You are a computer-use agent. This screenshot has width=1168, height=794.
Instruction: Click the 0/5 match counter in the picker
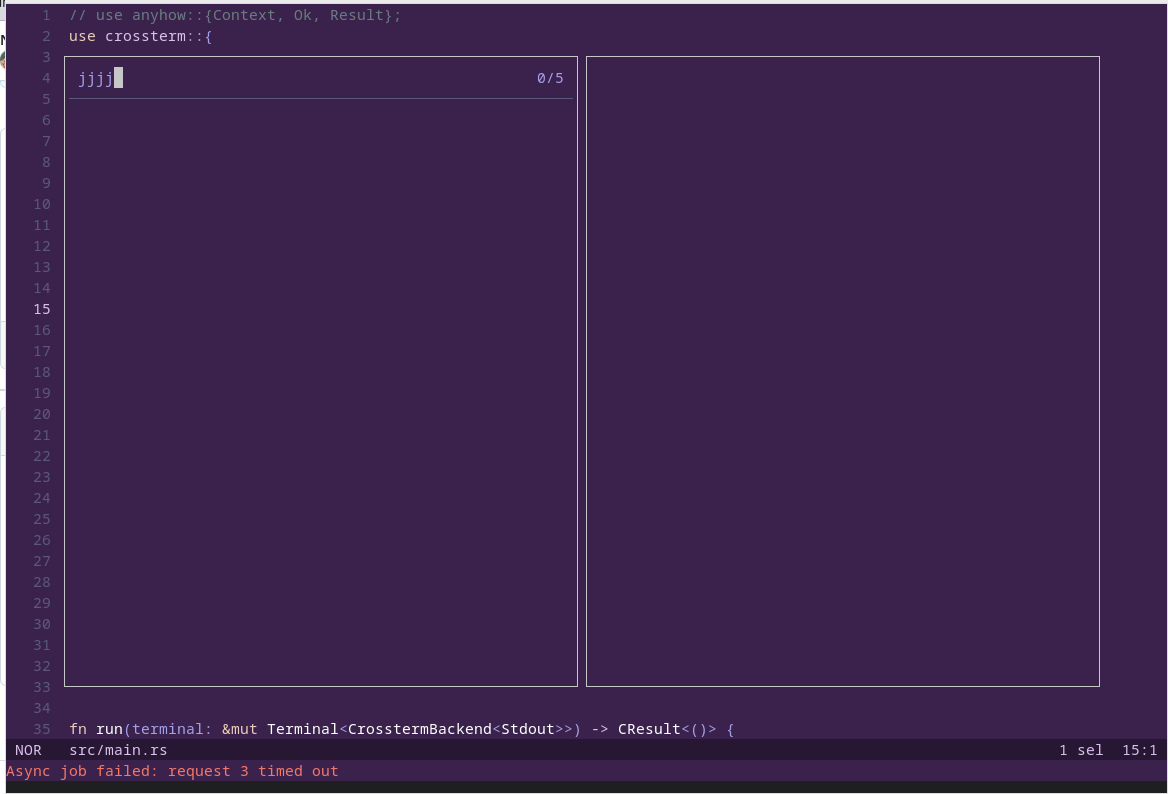pos(549,78)
